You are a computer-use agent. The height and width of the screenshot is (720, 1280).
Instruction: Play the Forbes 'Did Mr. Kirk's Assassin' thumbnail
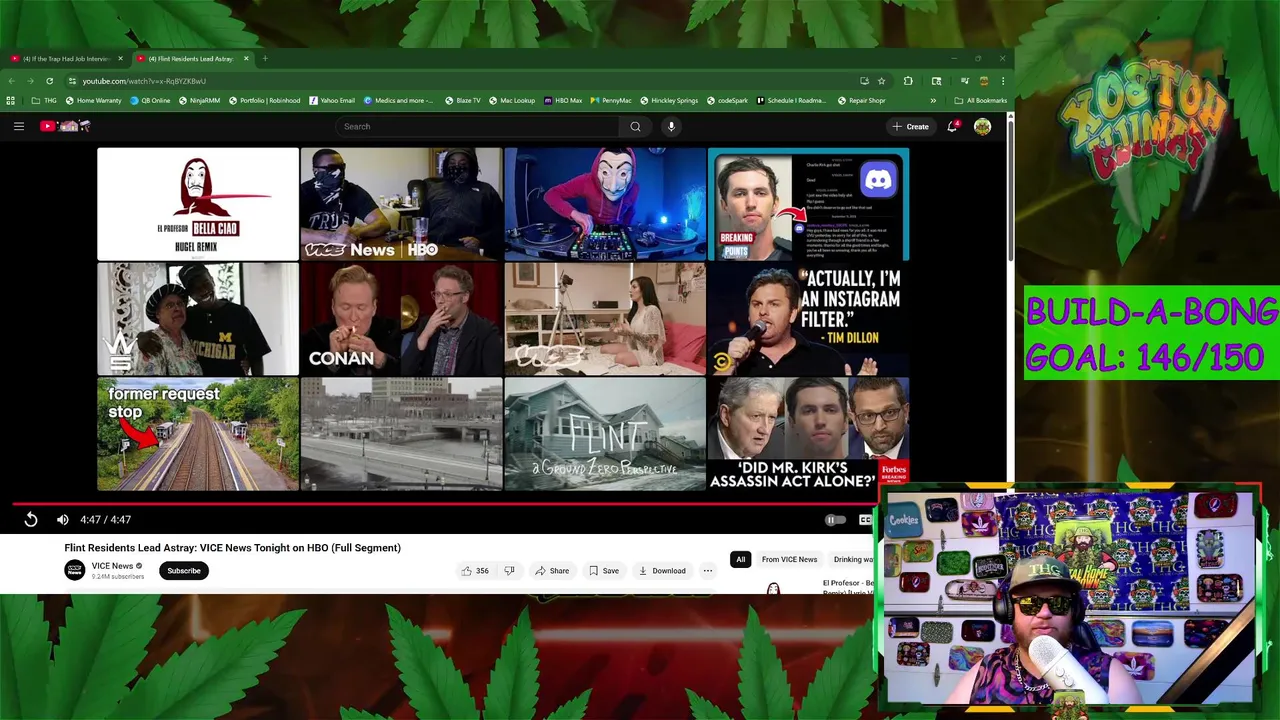point(808,434)
